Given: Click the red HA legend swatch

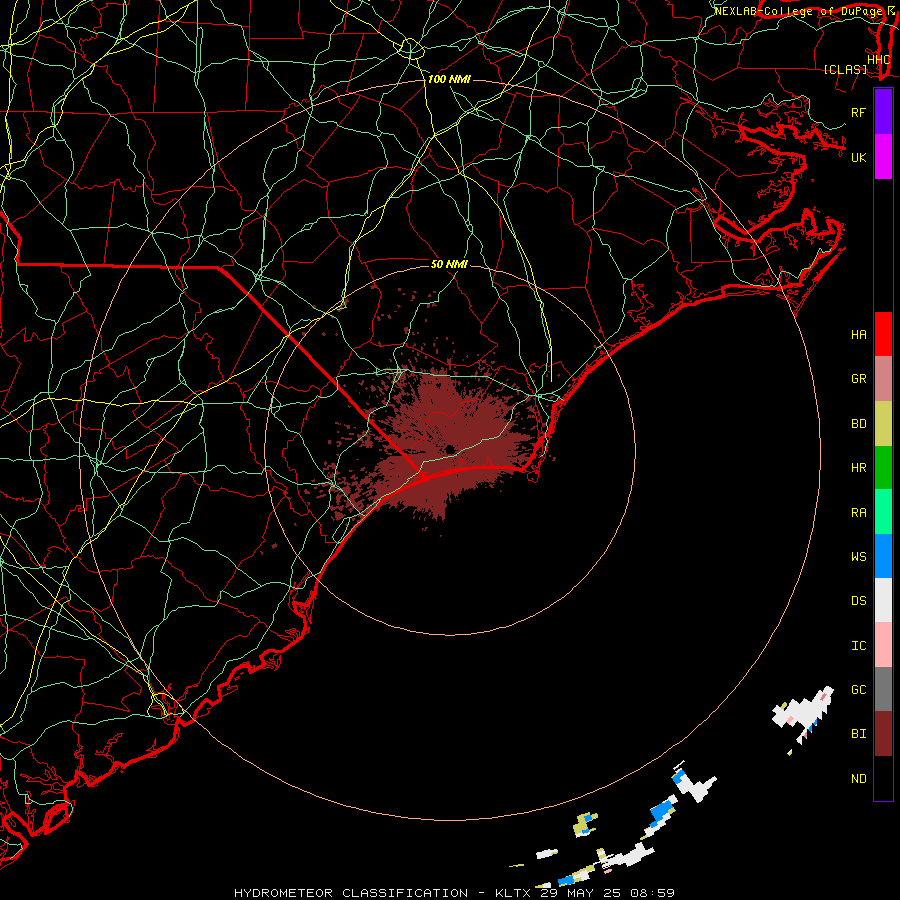Looking at the screenshot, I should pos(883,334).
